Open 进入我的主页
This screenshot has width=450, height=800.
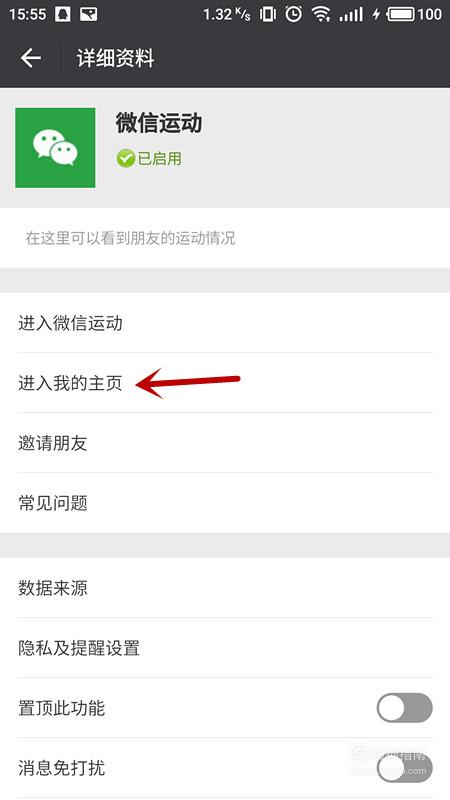225,383
